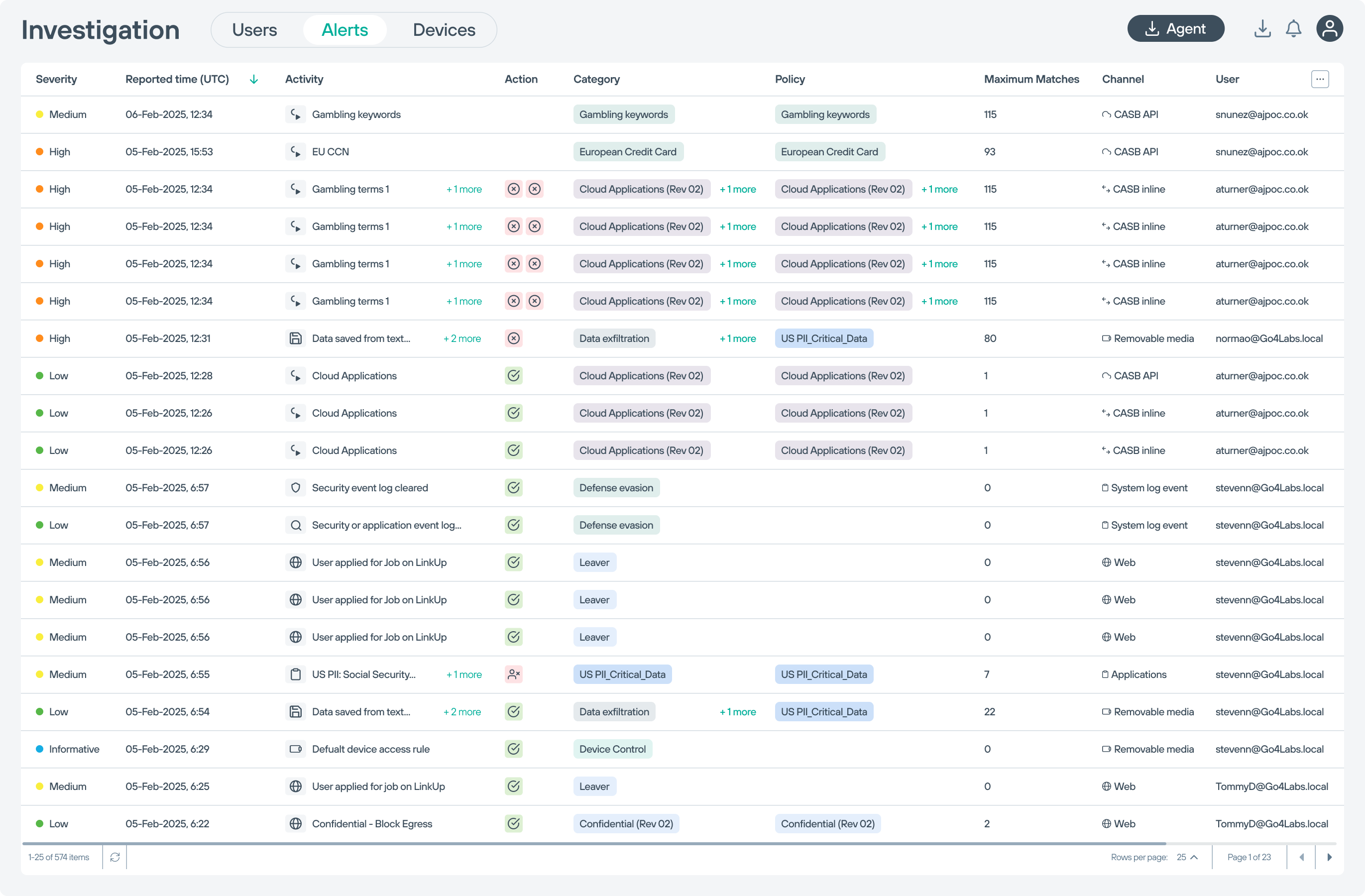This screenshot has height=896, width=1365.
Task: Expand the Rows per page dropdown
Action: pos(1187,857)
